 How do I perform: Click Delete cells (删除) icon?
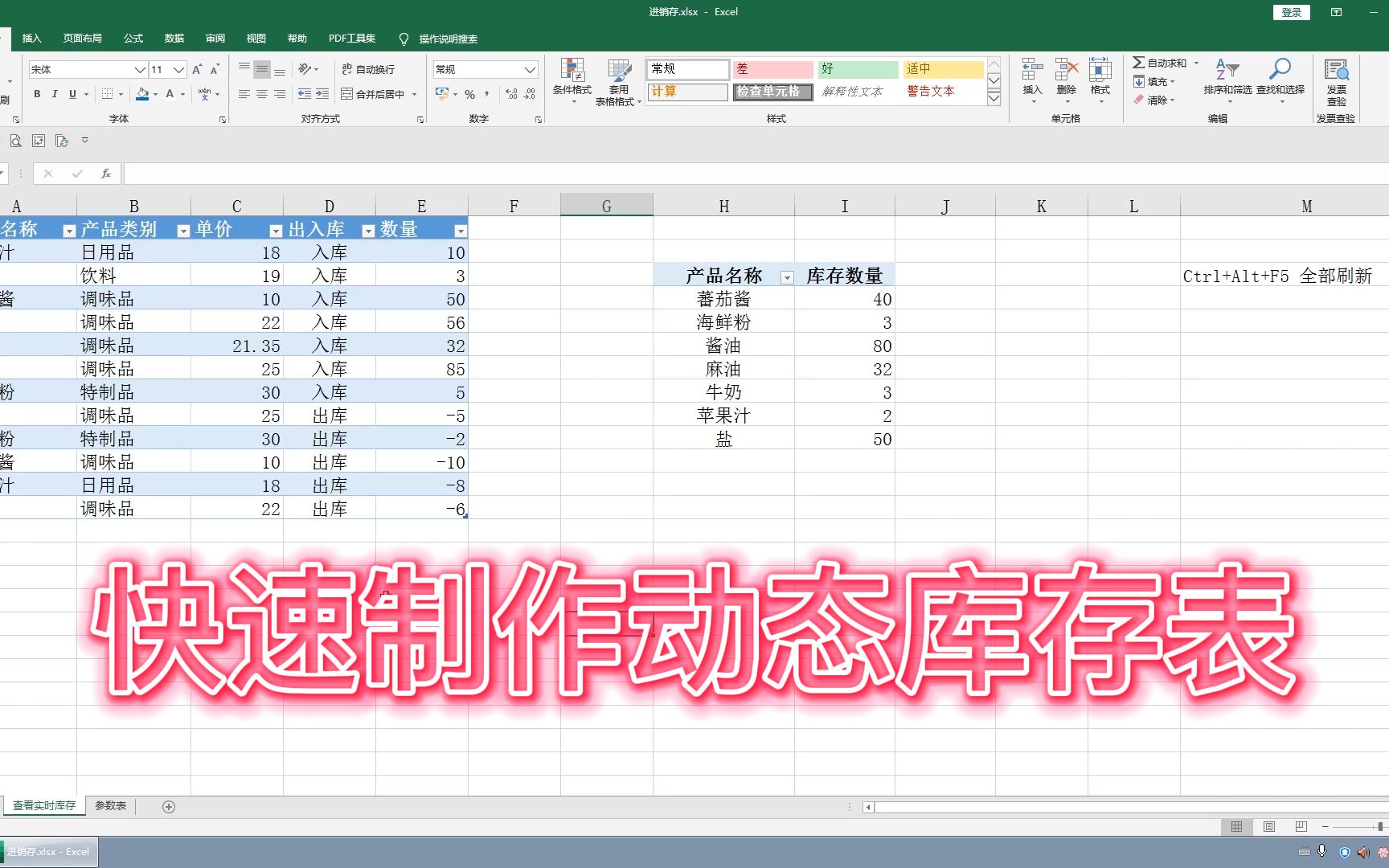[1067, 80]
